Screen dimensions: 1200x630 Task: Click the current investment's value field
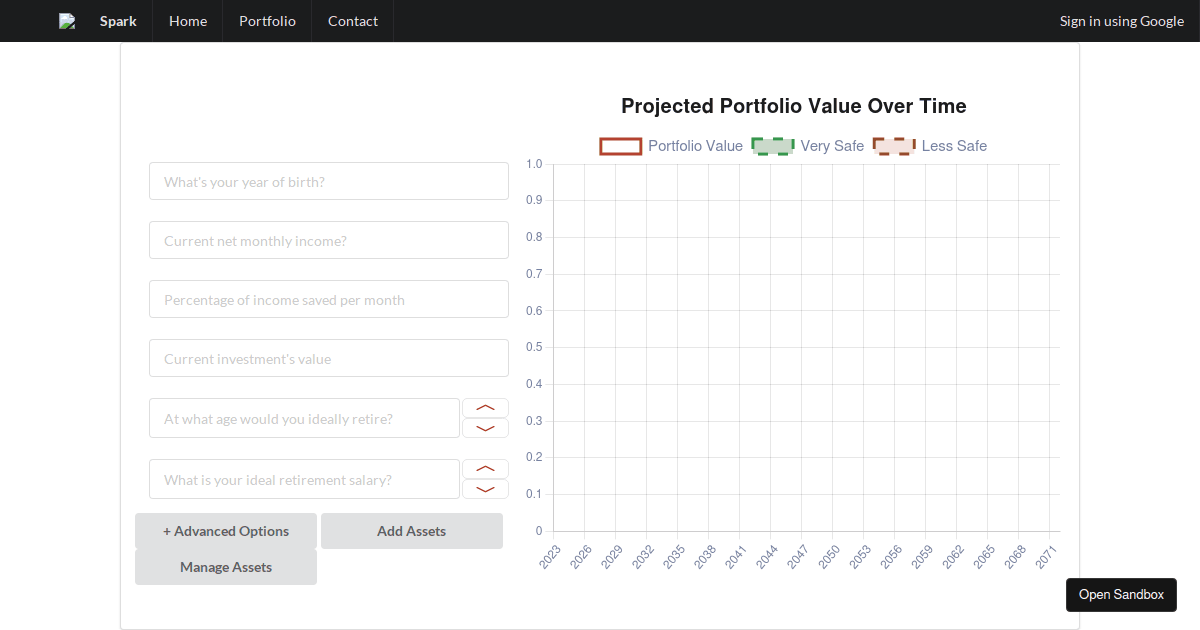pyautogui.click(x=329, y=359)
